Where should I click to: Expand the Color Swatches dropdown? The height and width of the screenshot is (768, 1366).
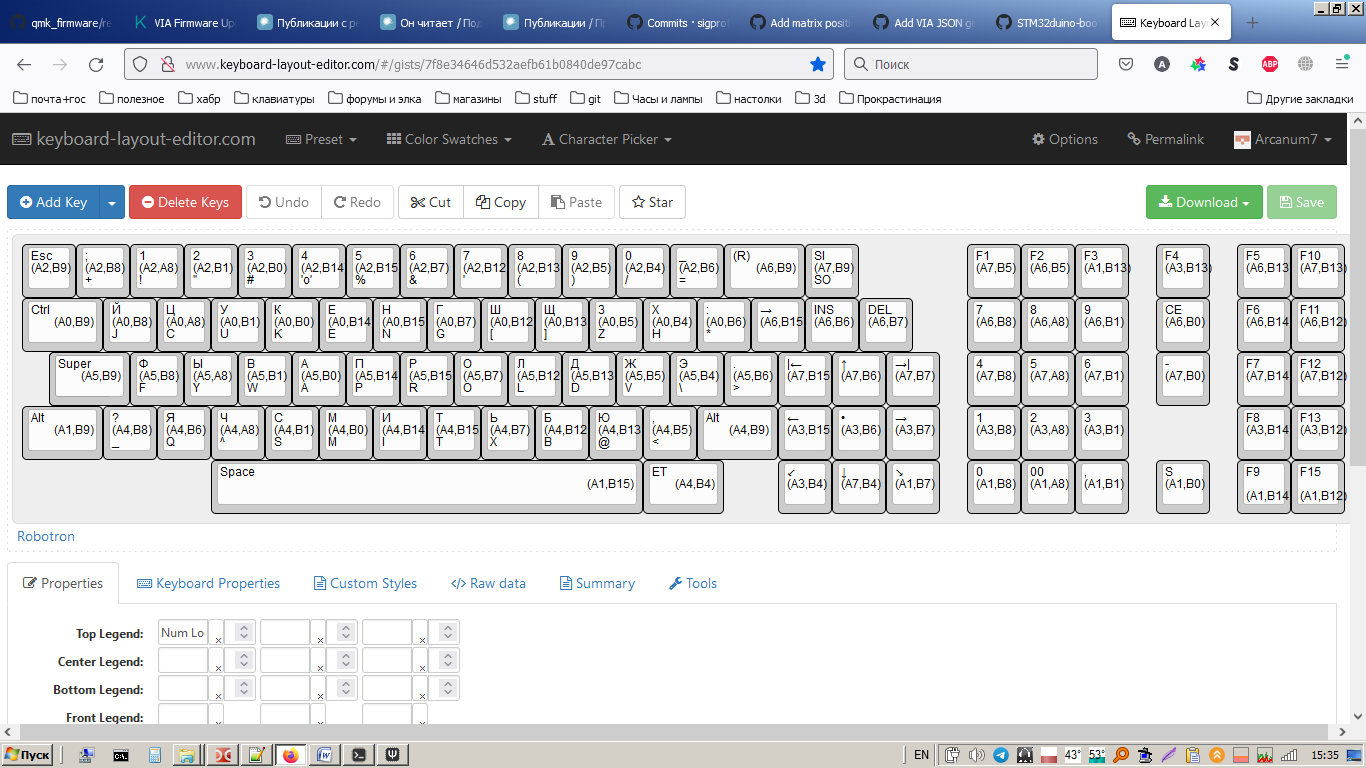[x=449, y=139]
